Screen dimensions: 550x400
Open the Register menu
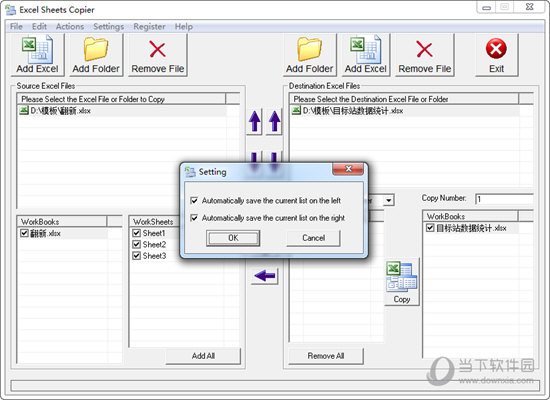click(x=149, y=27)
